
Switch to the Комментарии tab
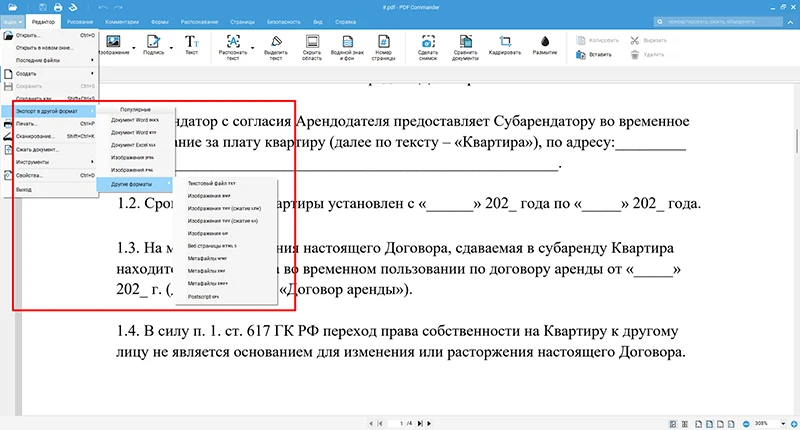coord(122,22)
